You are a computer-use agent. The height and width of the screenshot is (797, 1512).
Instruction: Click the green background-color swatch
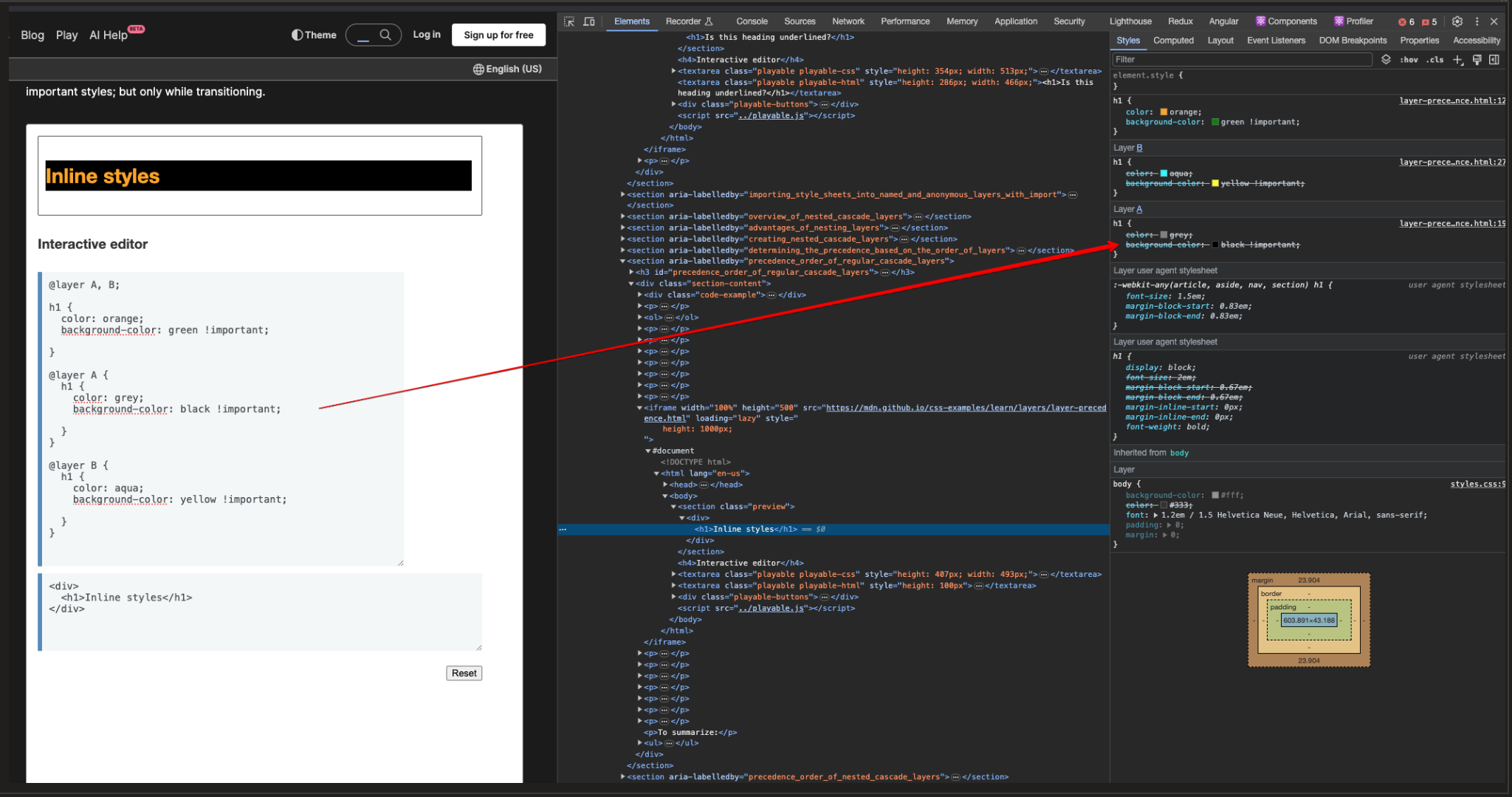point(1215,123)
